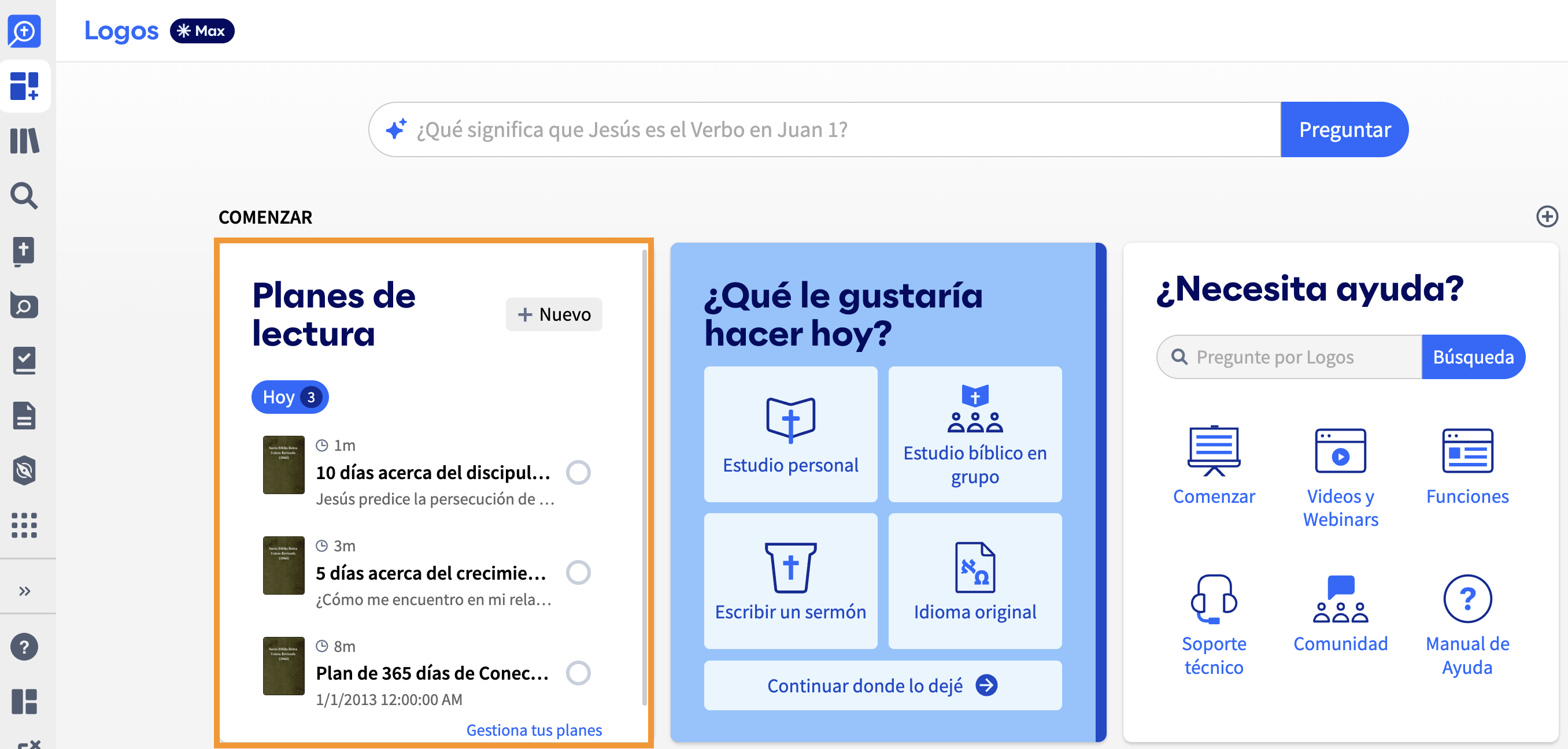1568x749 pixels.
Task: Open the layouts icon in sidebar
Action: click(x=24, y=701)
